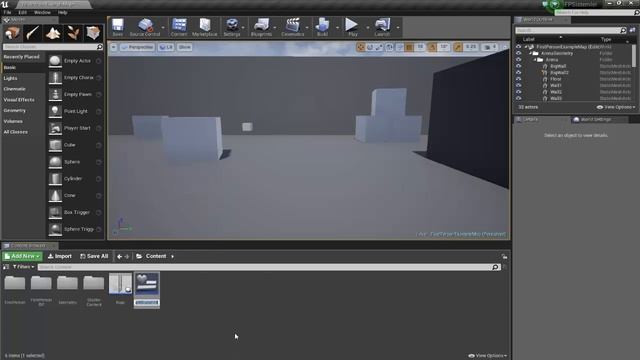Open camera speed setting in viewport

pos(490,47)
